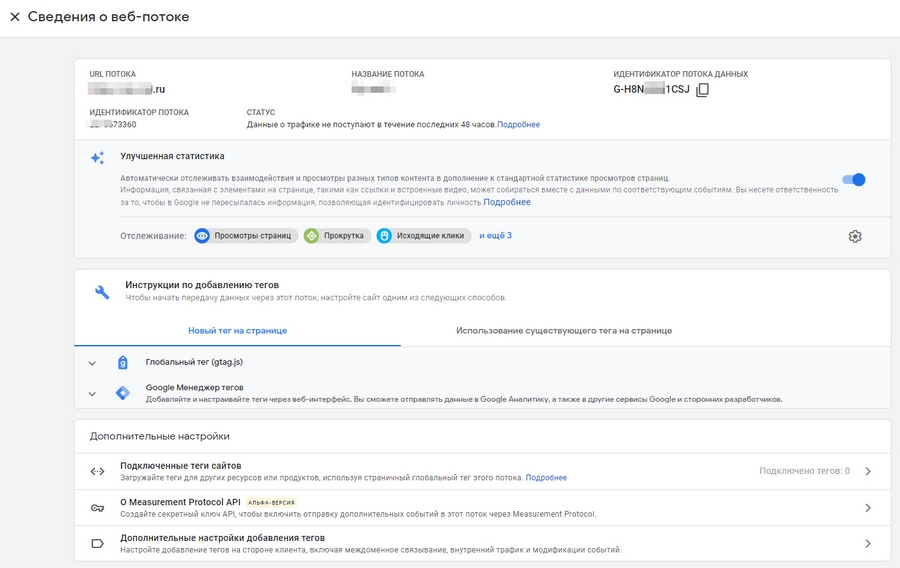Open Подробнее link under enhanced measurement text
This screenshot has height=568, width=900.
(507, 202)
